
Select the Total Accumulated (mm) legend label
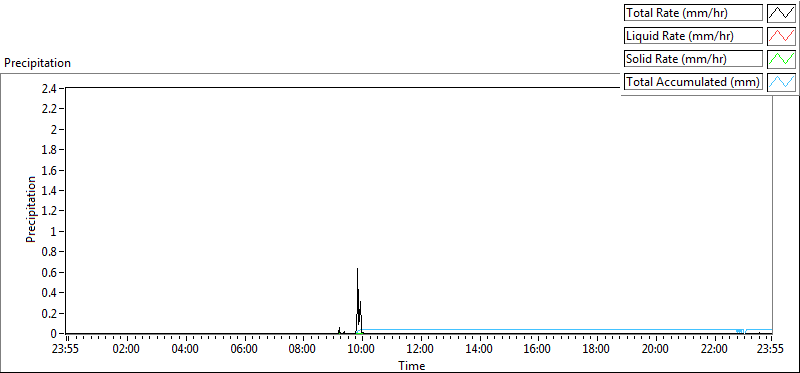point(694,82)
